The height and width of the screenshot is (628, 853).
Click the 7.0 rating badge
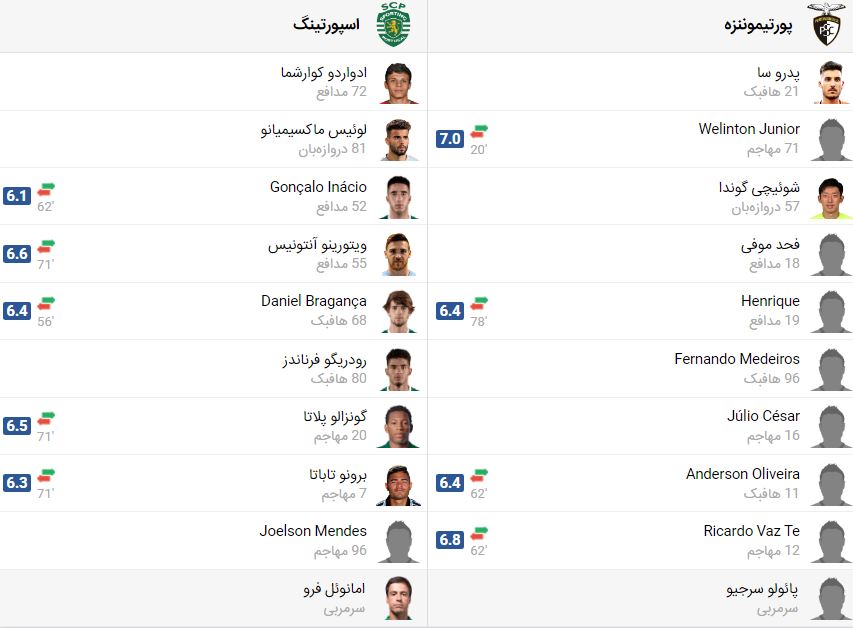[450, 139]
